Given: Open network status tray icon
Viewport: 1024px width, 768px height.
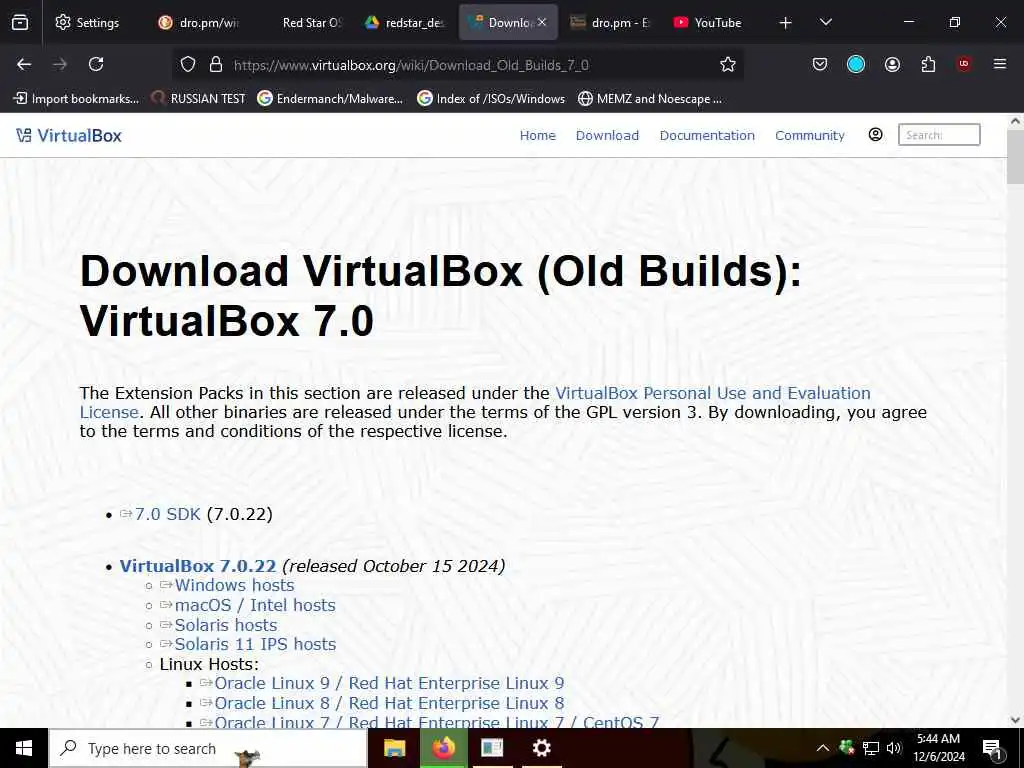Looking at the screenshot, I should tap(871, 748).
